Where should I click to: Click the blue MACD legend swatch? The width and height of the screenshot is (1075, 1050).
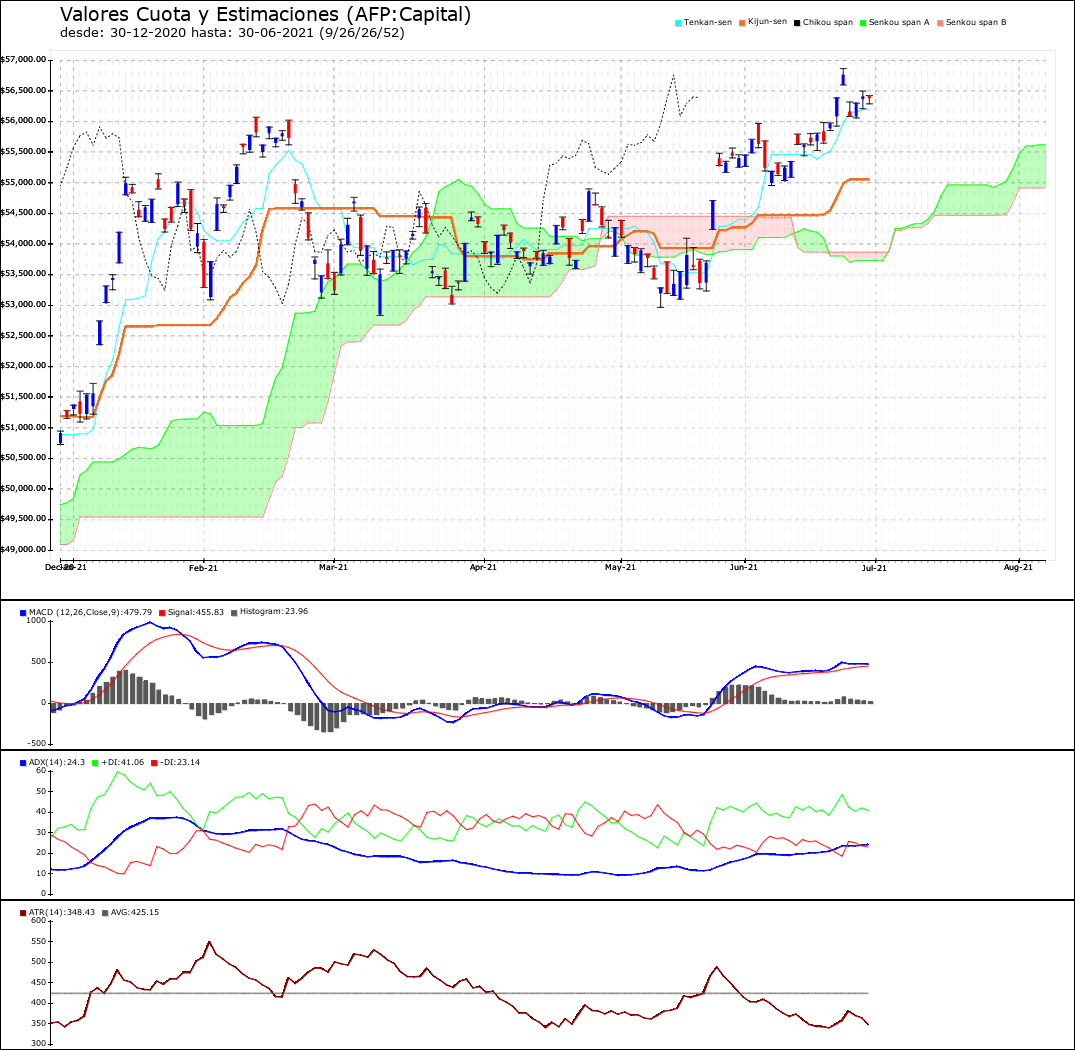(x=23, y=613)
